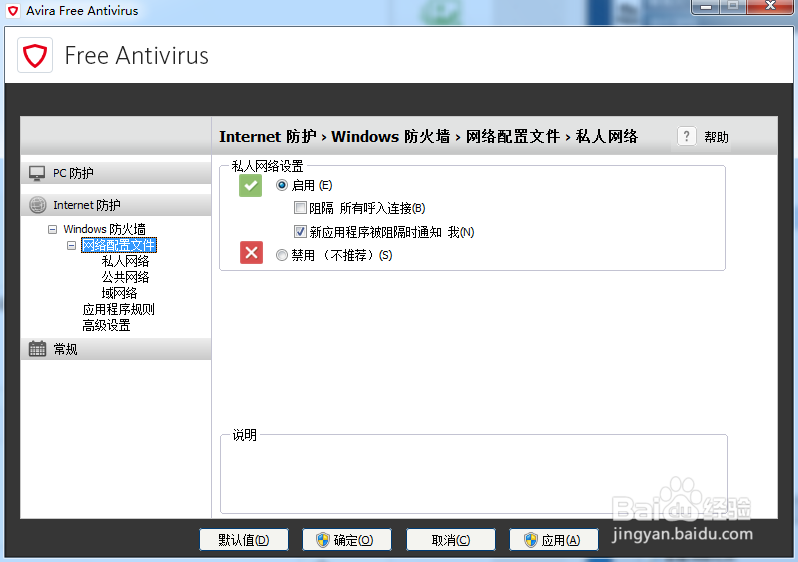Select 公共网络 tree item

click(x=125, y=277)
